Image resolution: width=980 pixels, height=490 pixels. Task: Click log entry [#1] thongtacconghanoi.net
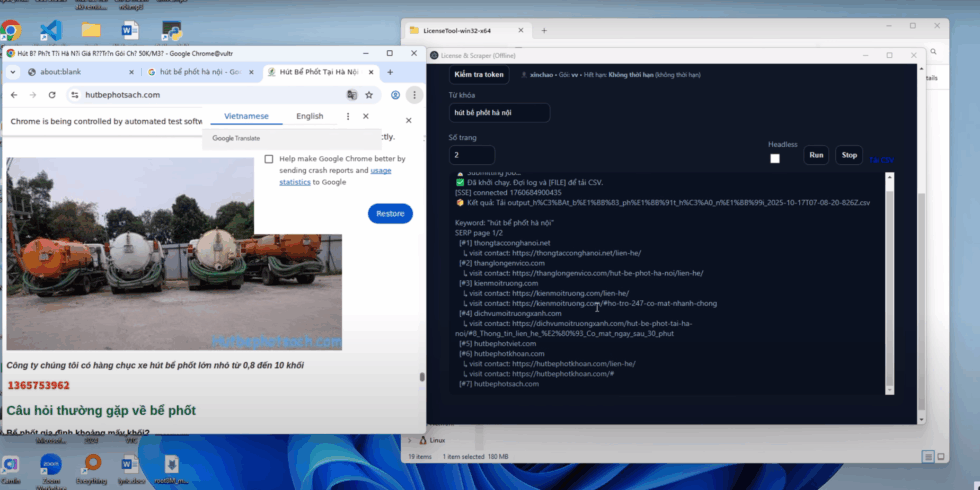point(504,242)
